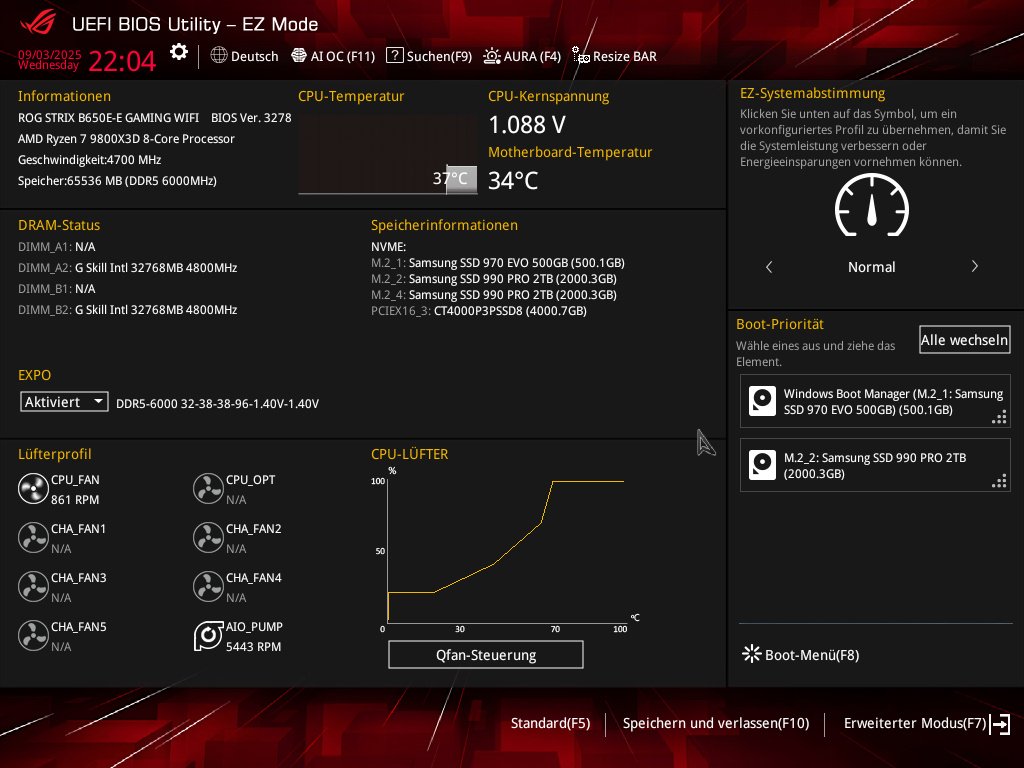Click the date 09/03/2025

point(50,54)
